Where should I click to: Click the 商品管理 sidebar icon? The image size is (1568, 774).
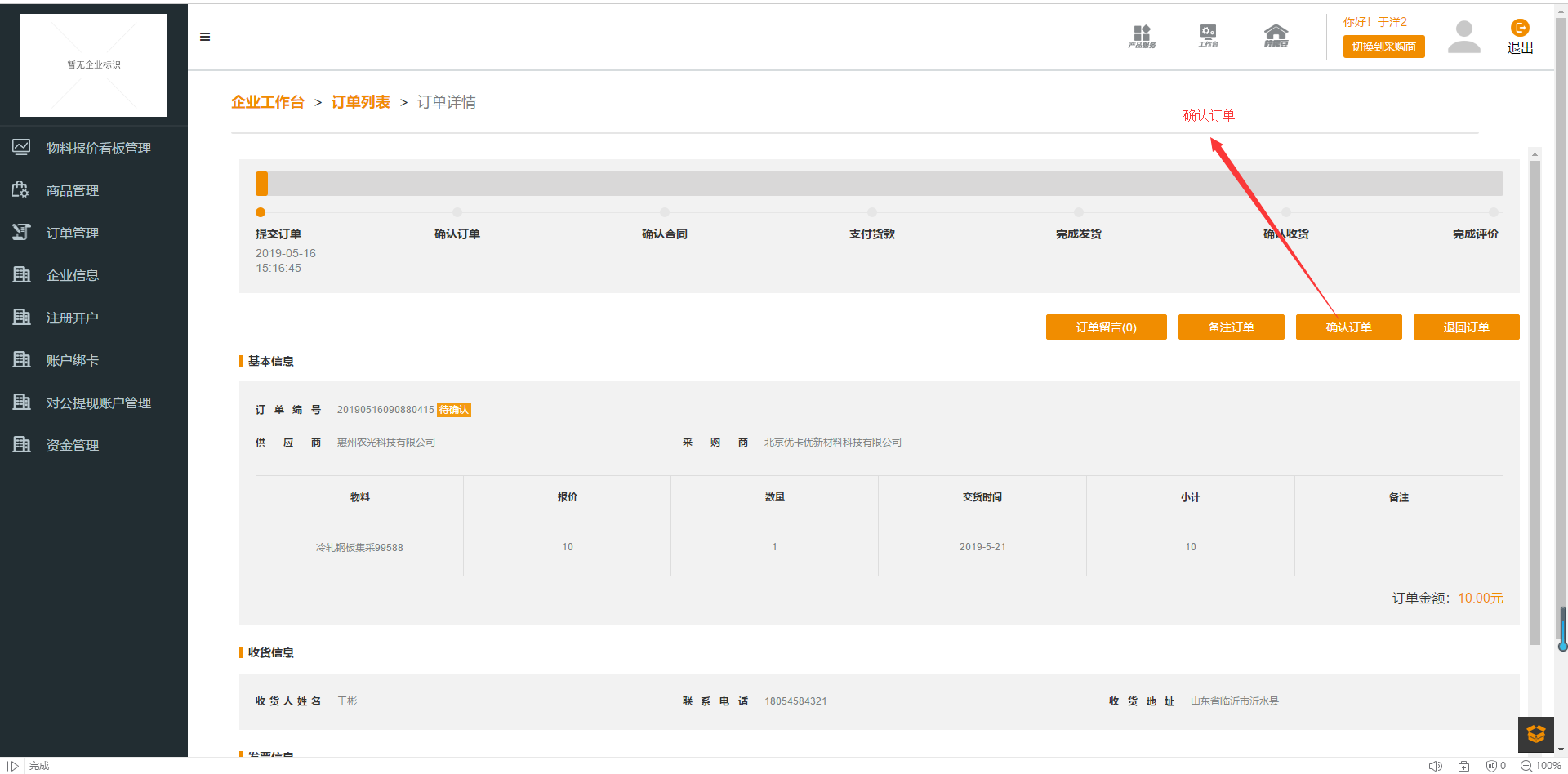(21, 189)
